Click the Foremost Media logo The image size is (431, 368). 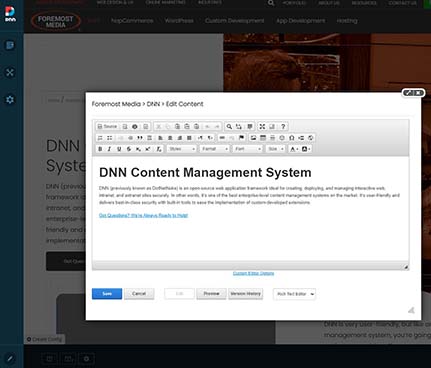(x=56, y=21)
